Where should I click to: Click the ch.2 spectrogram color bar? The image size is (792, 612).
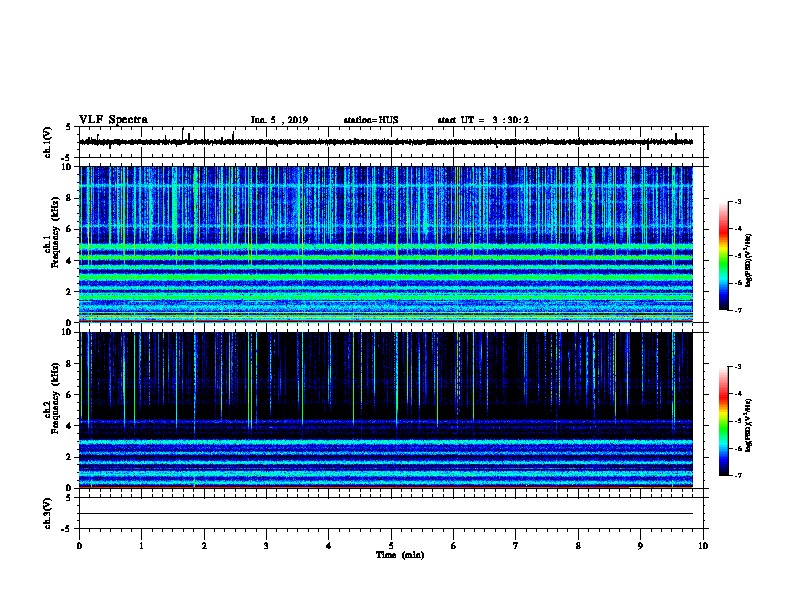click(x=723, y=421)
